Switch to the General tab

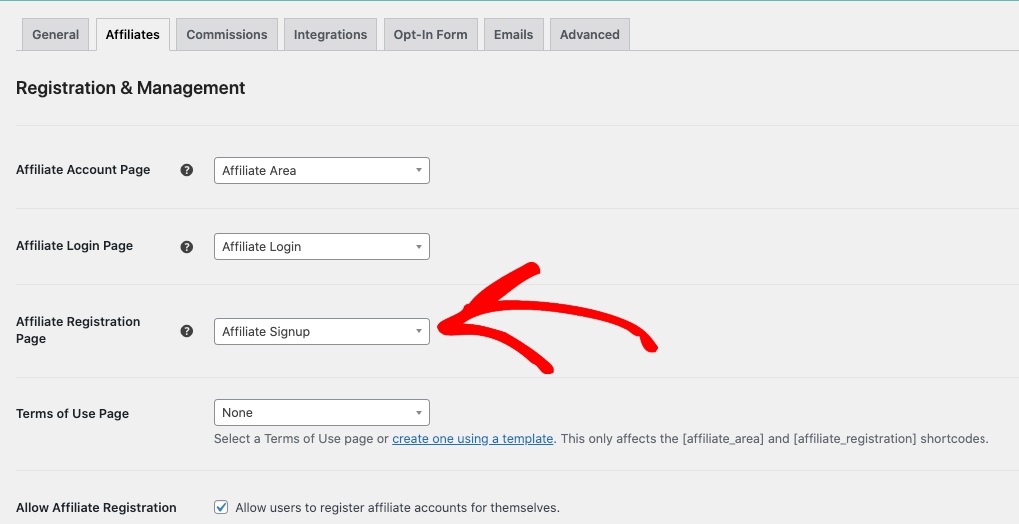coord(56,34)
